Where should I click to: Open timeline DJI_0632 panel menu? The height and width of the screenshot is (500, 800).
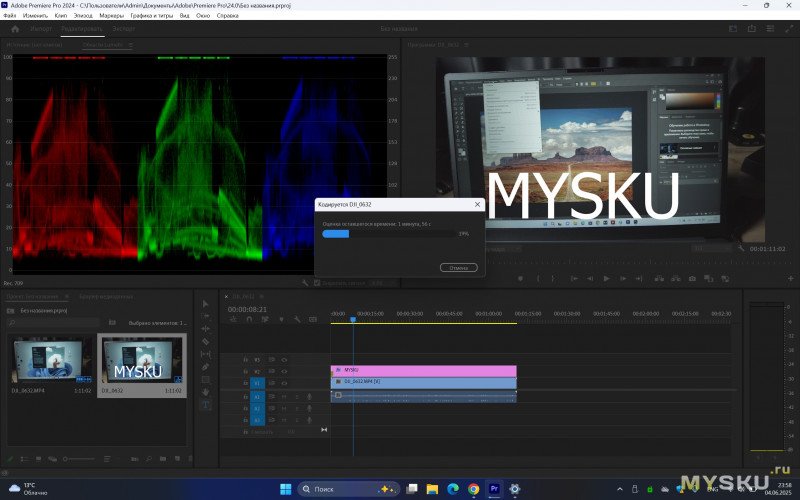click(x=261, y=296)
